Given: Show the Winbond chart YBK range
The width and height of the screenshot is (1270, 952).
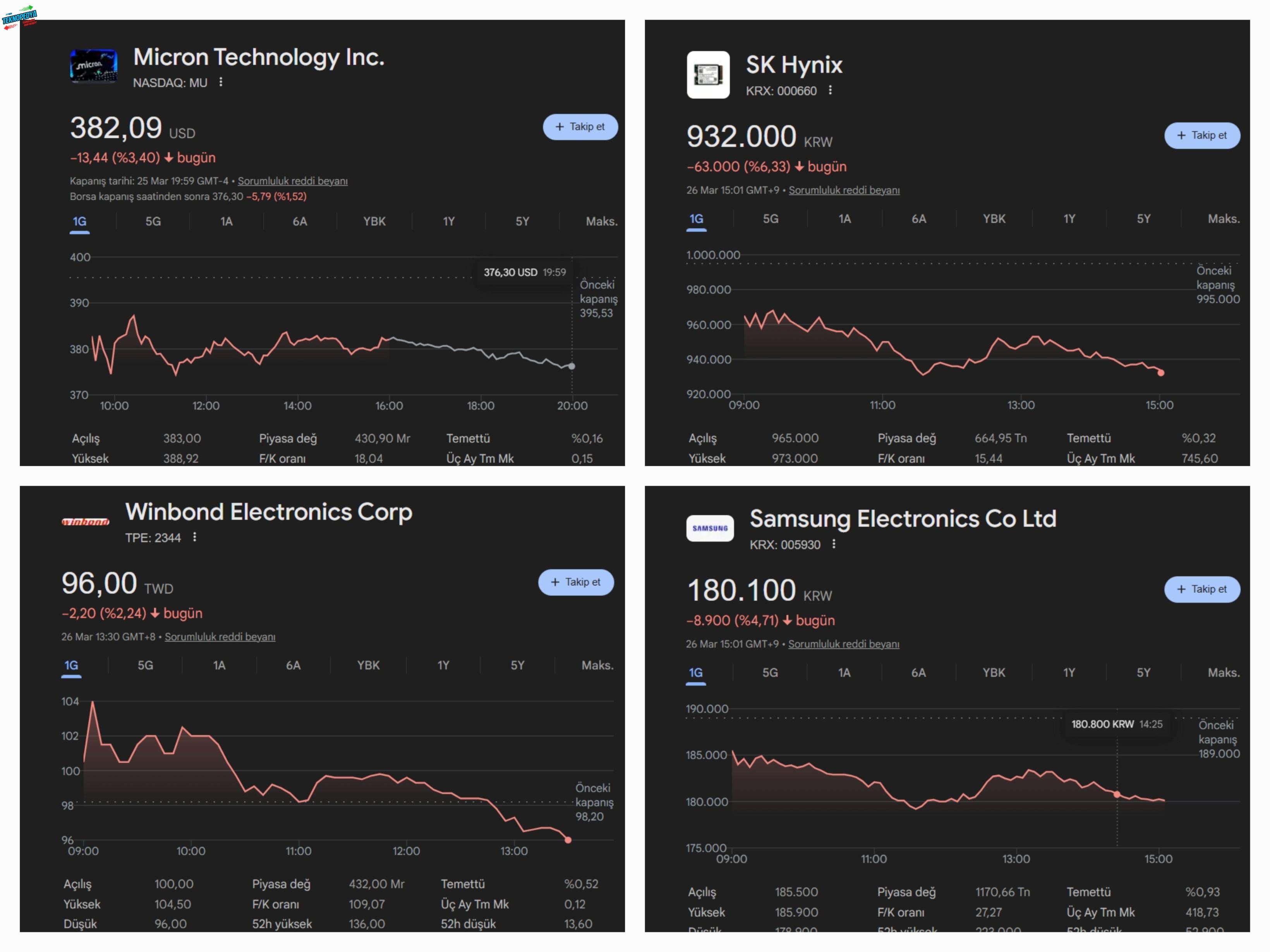Looking at the screenshot, I should (x=368, y=666).
